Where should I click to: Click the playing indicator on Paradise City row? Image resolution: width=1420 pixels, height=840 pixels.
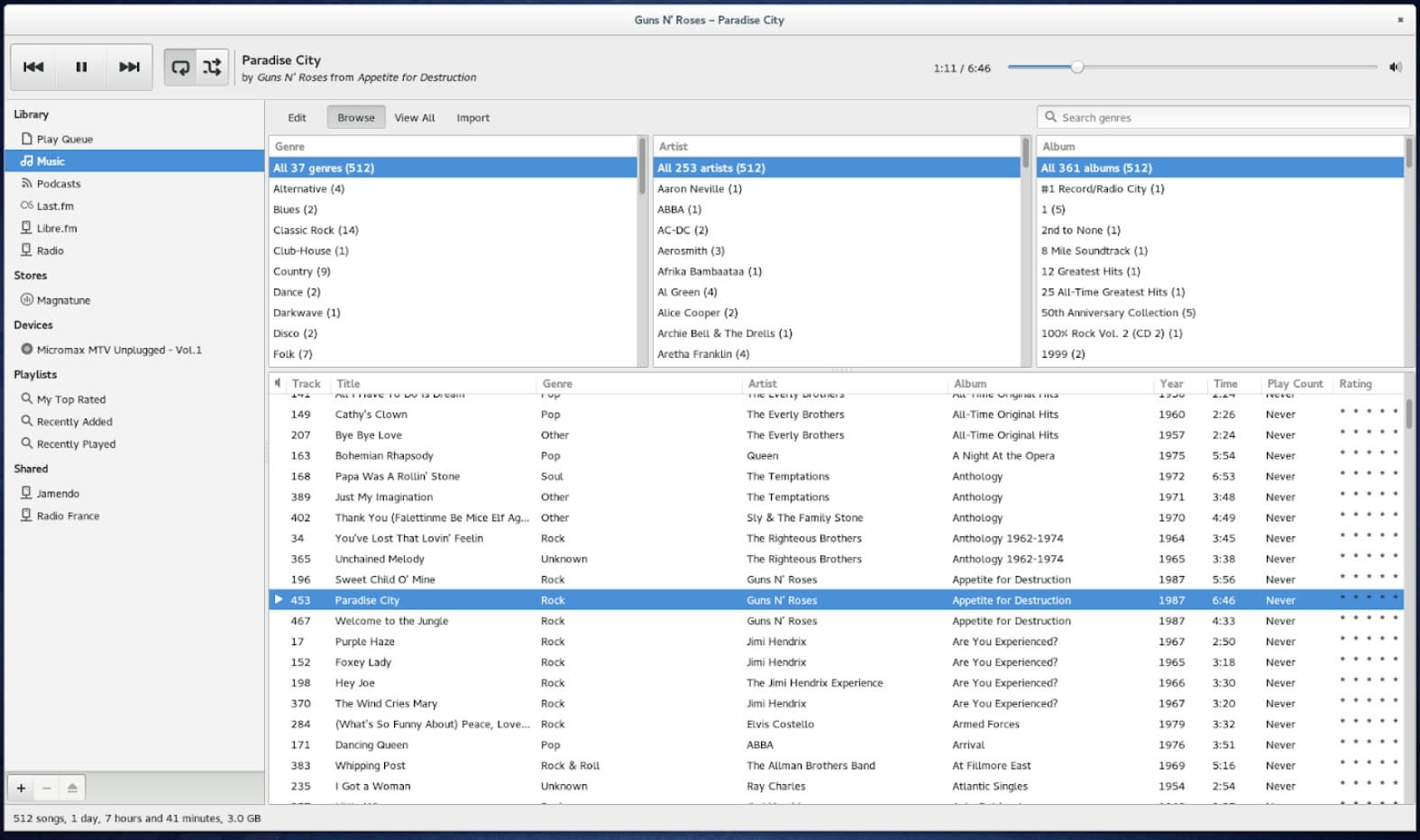279,599
